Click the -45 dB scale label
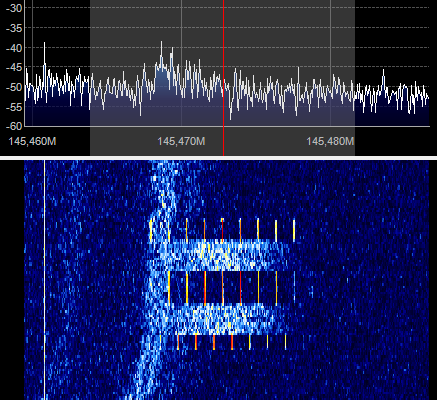Image resolution: width=437 pixels, height=400 pixels. [x=14, y=67]
